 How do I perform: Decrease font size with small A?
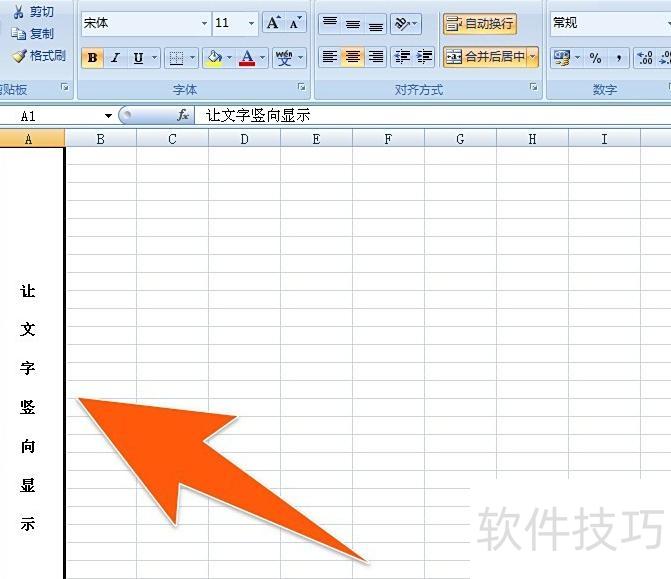pos(296,23)
